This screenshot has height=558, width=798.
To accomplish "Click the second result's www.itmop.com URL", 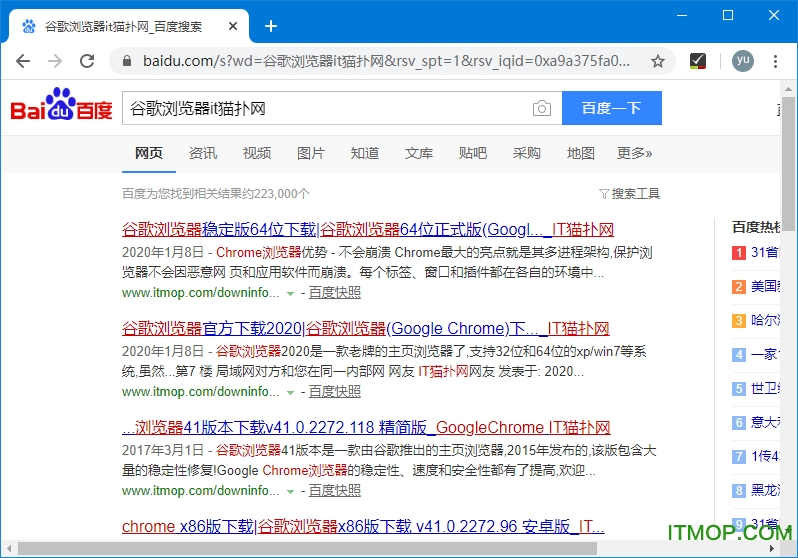I will pyautogui.click(x=201, y=392).
